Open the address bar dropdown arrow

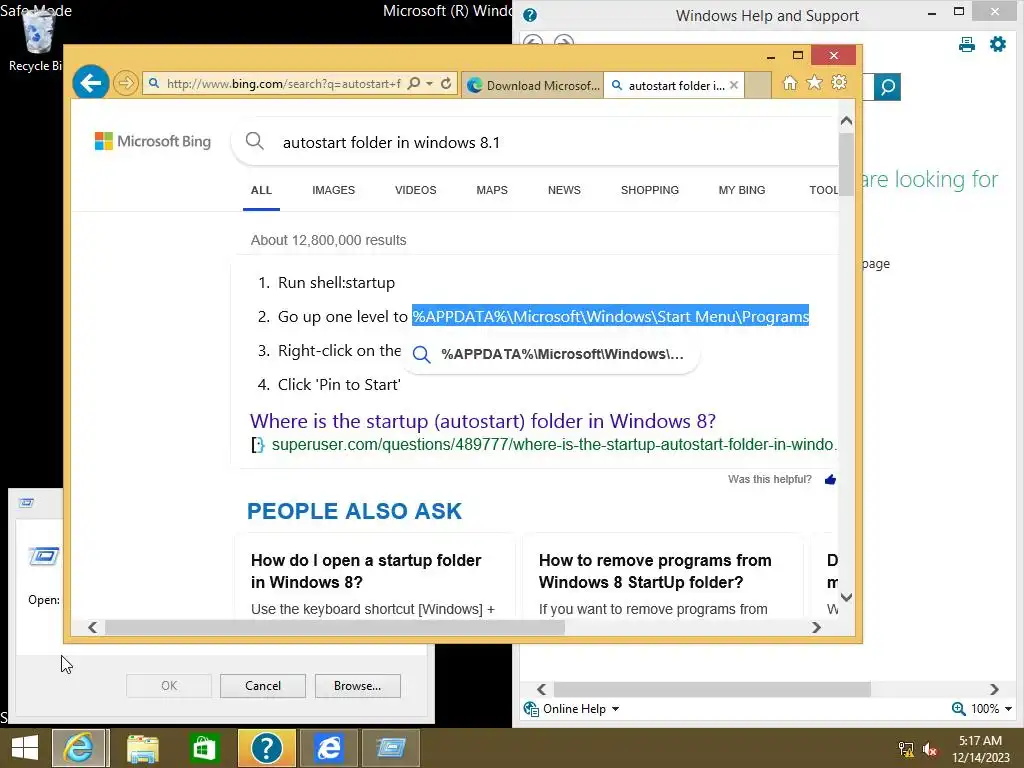429,84
